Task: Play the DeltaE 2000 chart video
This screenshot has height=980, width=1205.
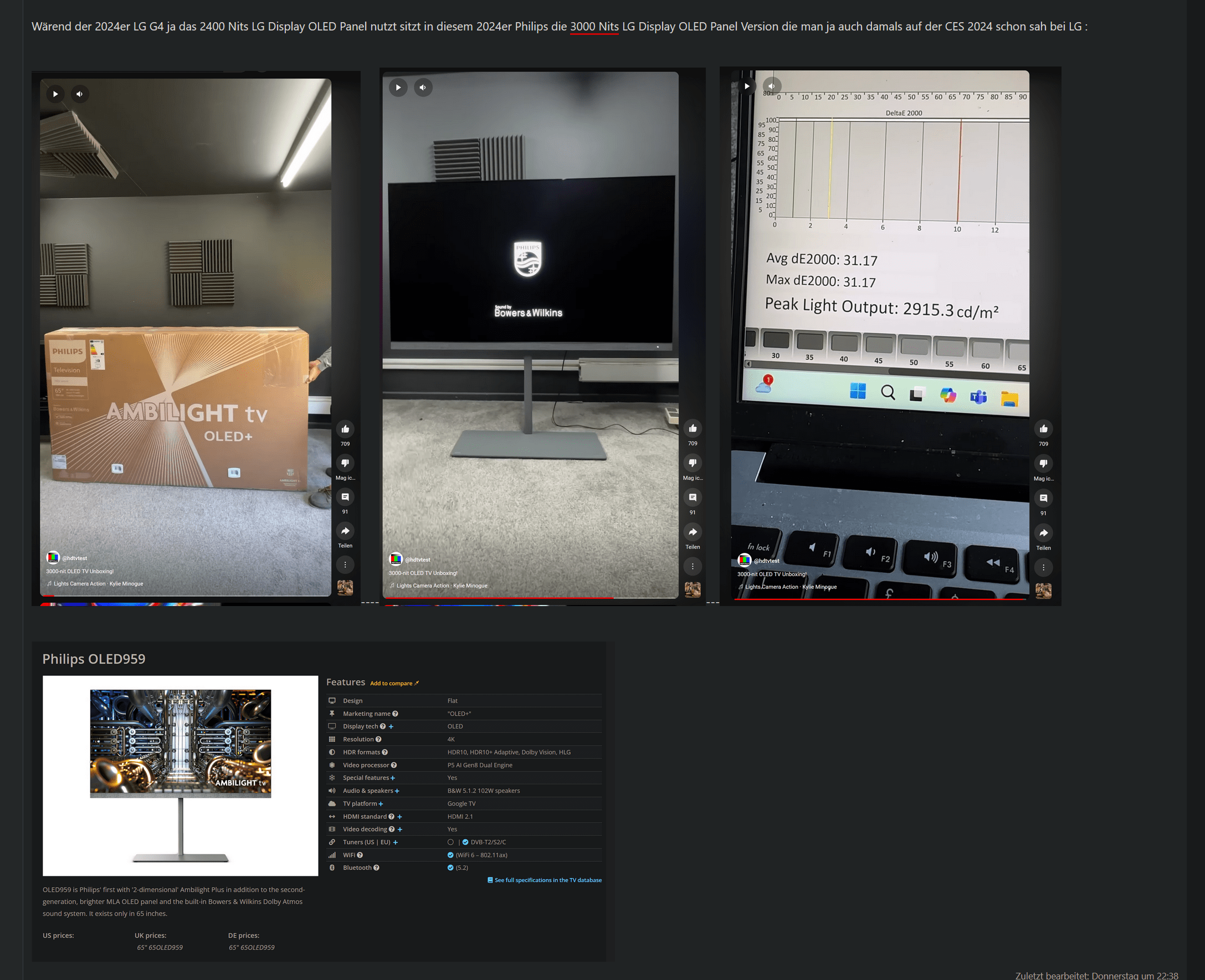Action: pyautogui.click(x=747, y=86)
